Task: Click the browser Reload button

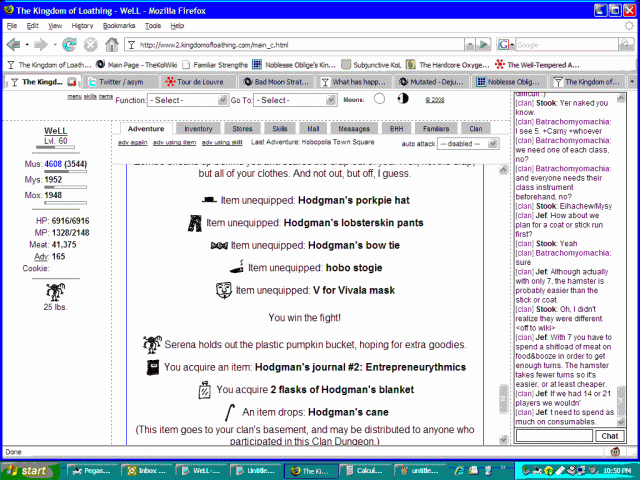Action: point(69,45)
